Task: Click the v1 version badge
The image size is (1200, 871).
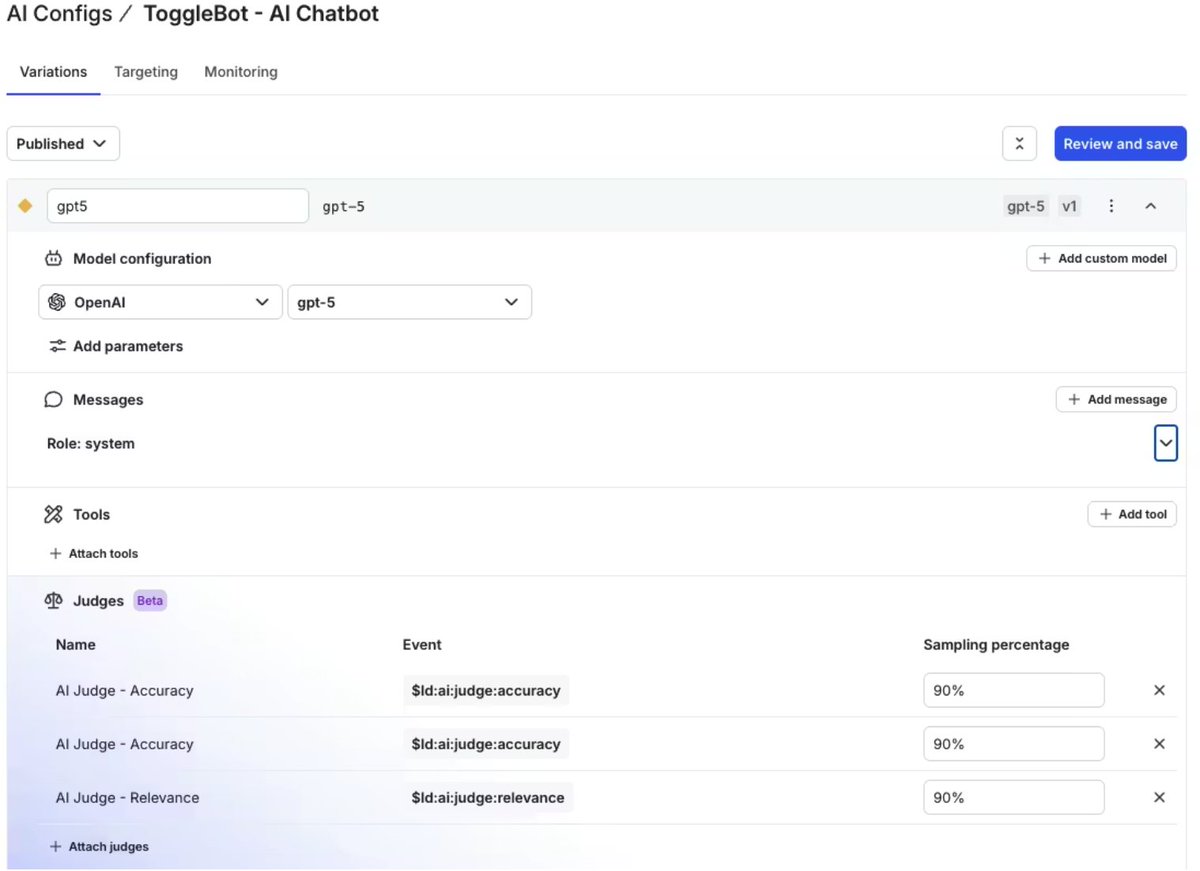Action: tap(1070, 206)
